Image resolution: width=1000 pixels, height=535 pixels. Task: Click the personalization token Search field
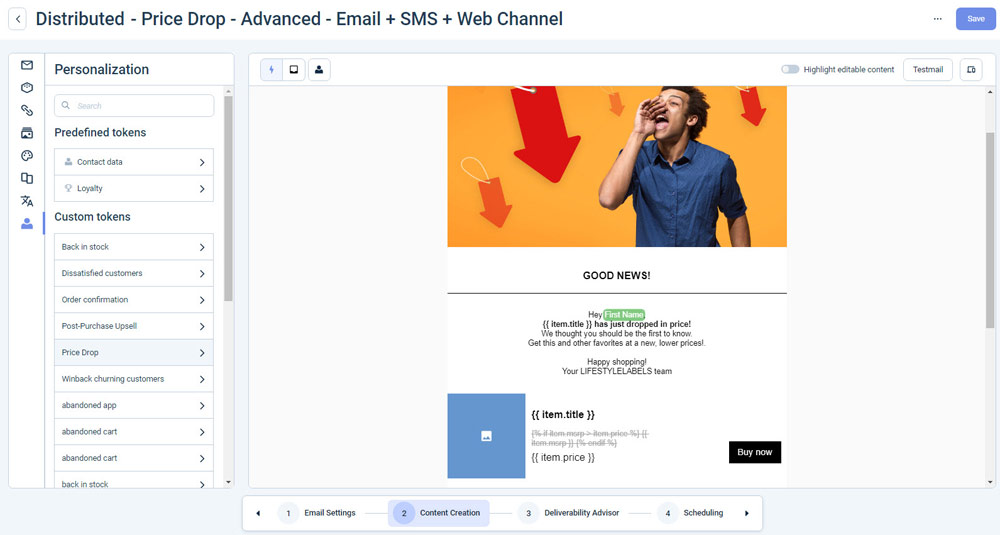[134, 106]
